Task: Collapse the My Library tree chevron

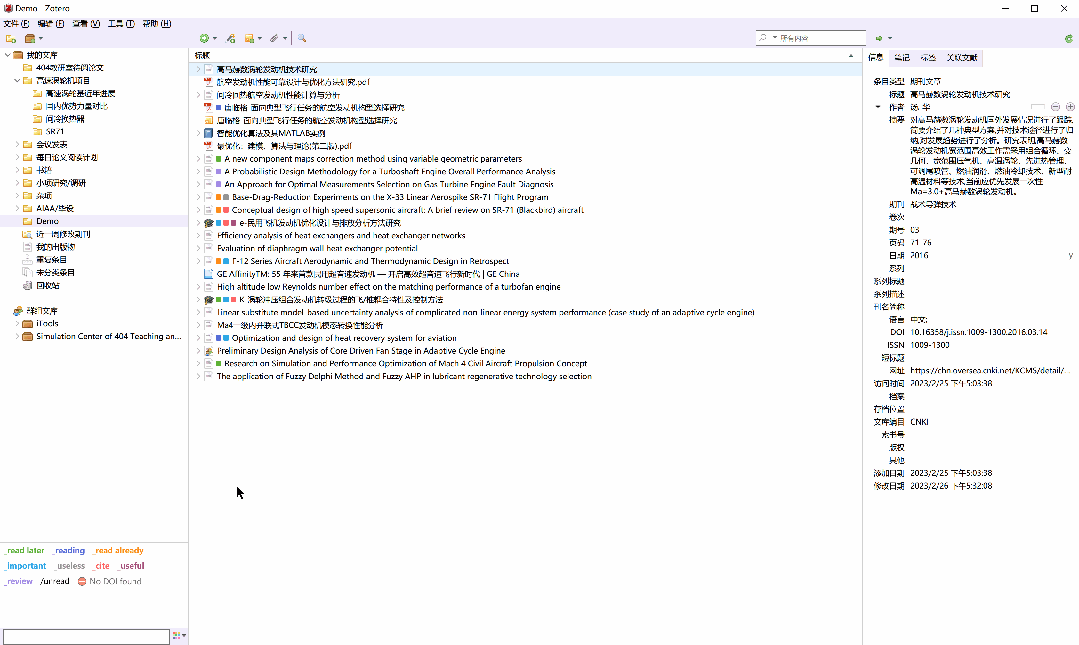Action: (8, 55)
